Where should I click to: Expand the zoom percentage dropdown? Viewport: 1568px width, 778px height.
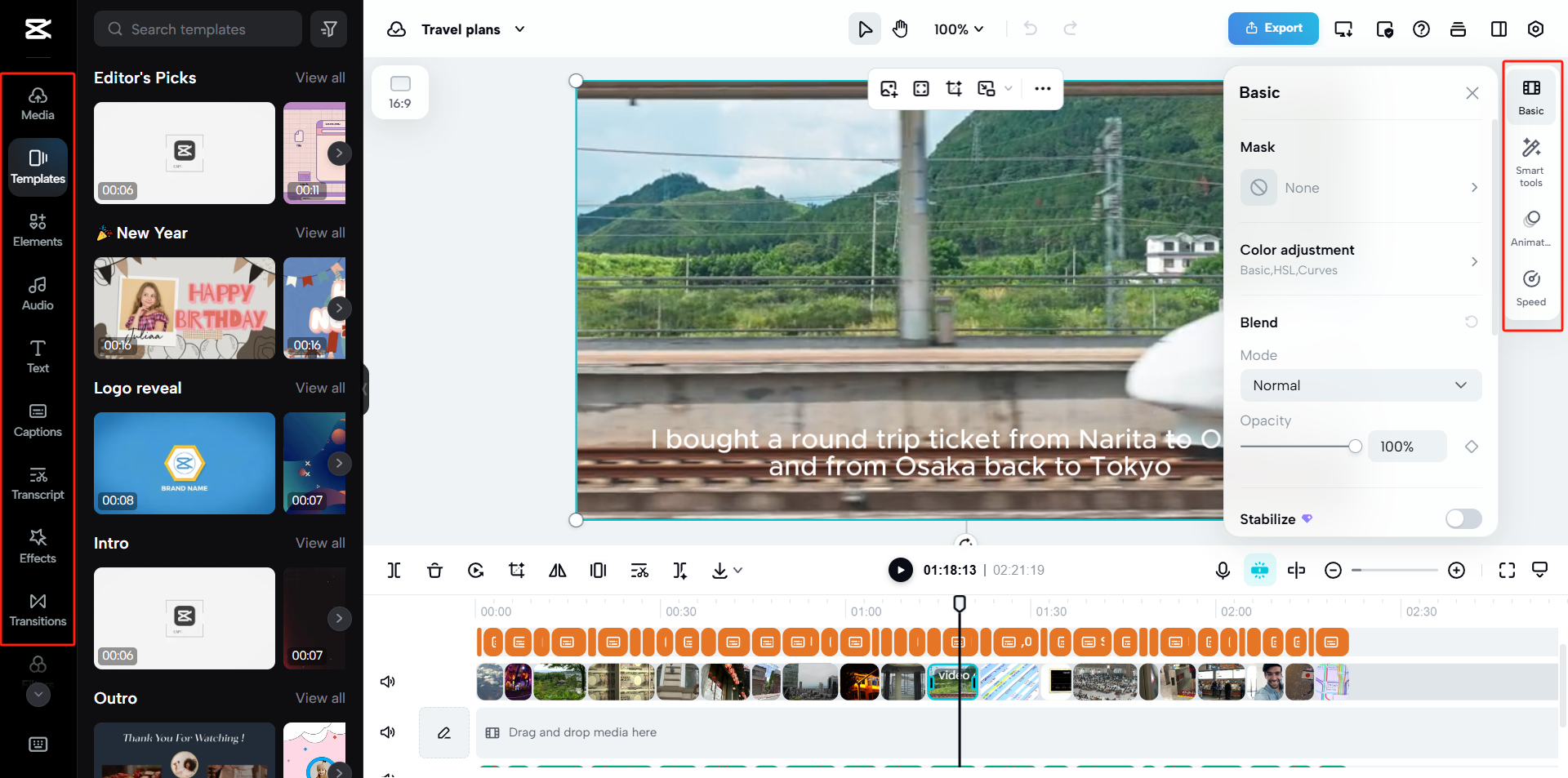click(x=959, y=29)
